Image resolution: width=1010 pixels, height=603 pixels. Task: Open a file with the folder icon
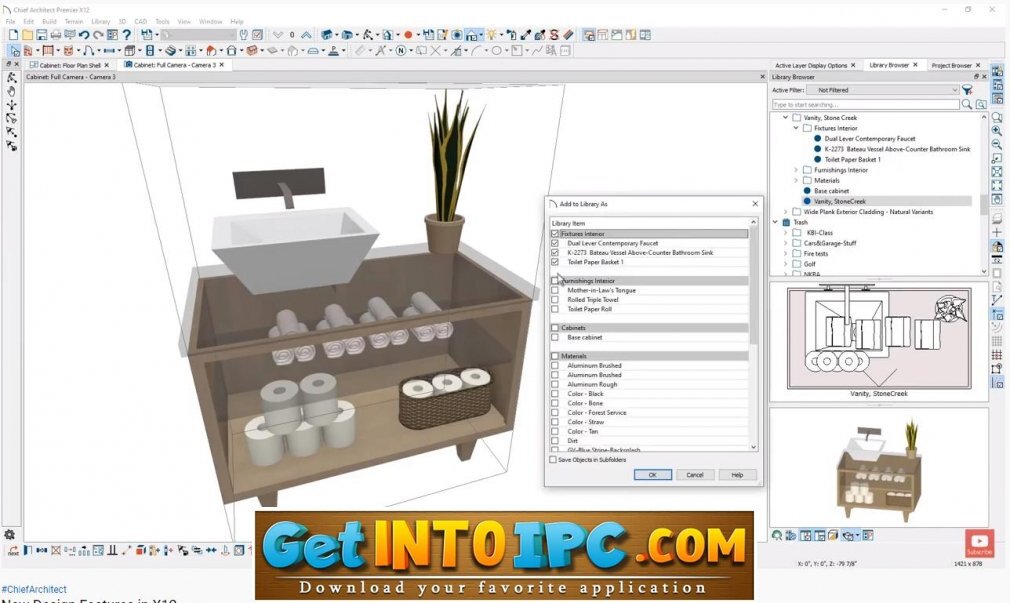point(27,35)
